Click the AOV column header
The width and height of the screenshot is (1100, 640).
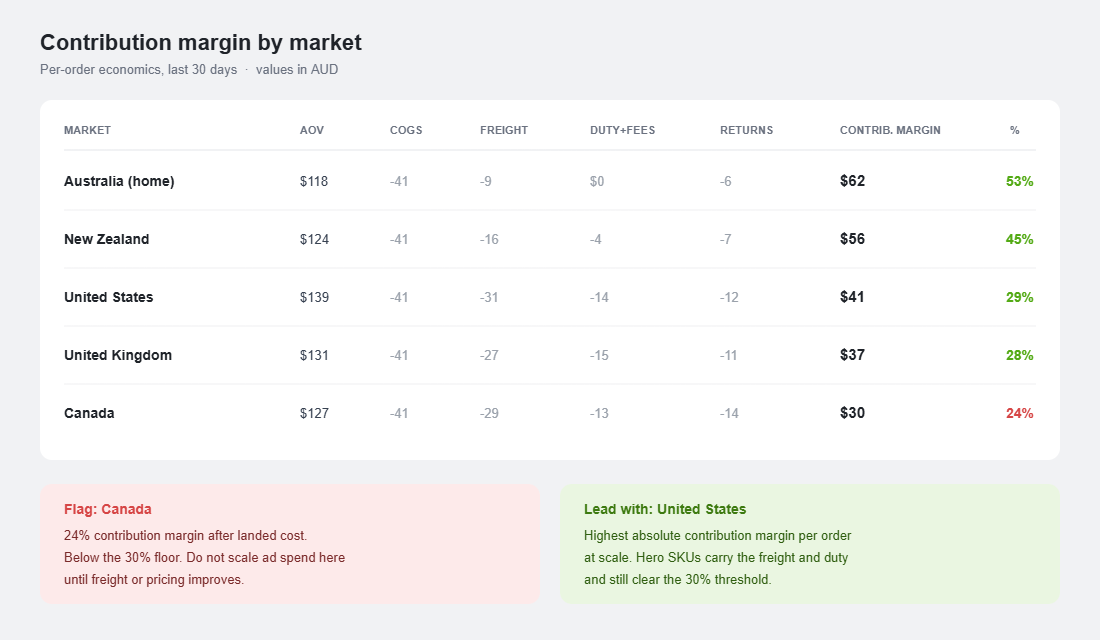311,131
